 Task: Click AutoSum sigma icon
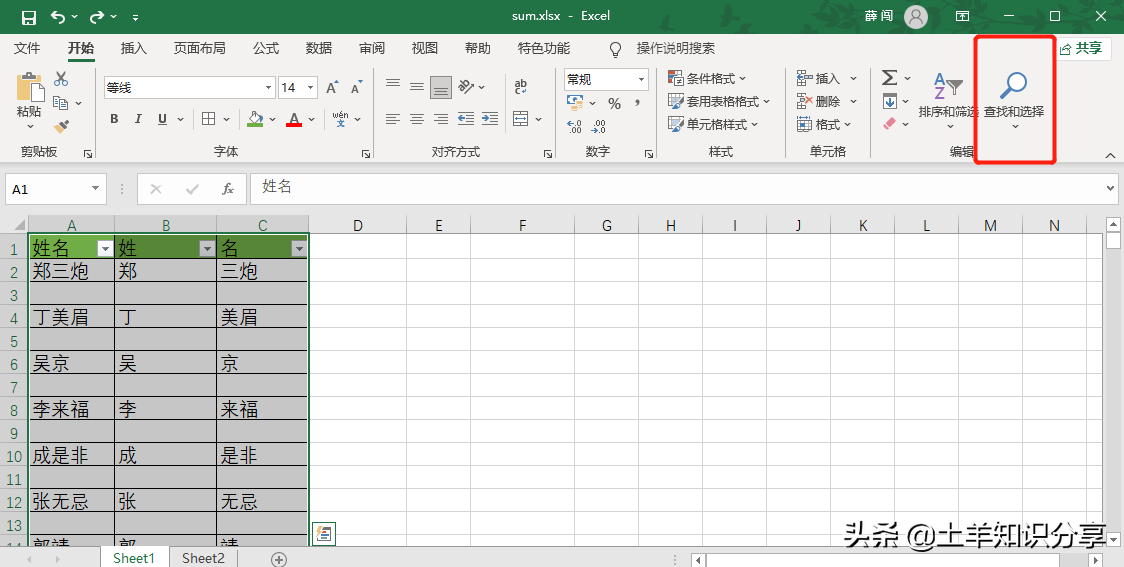click(889, 77)
